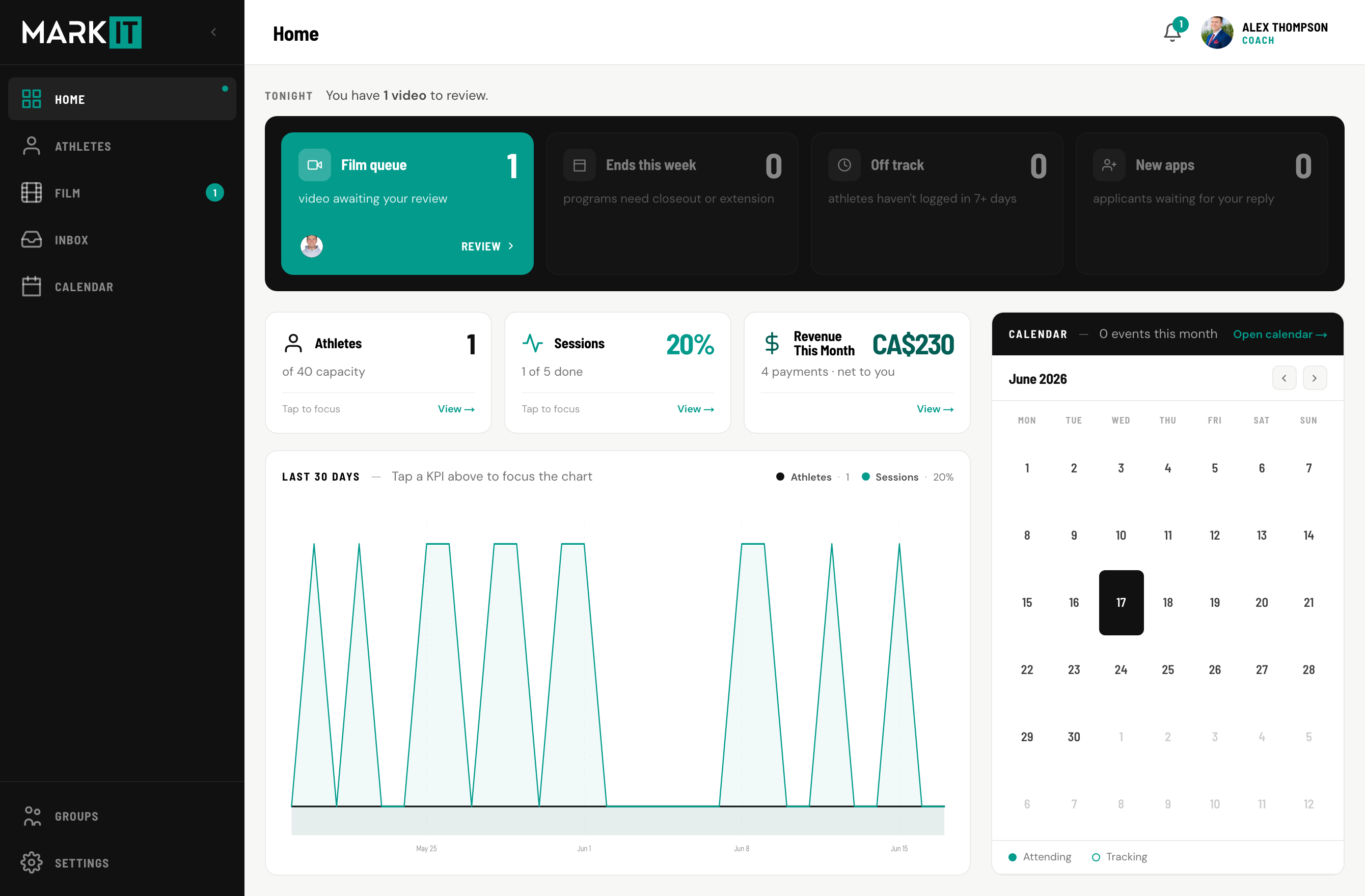Image resolution: width=1365 pixels, height=896 pixels.
Task: Click the Groups people icon
Action: coord(32,816)
